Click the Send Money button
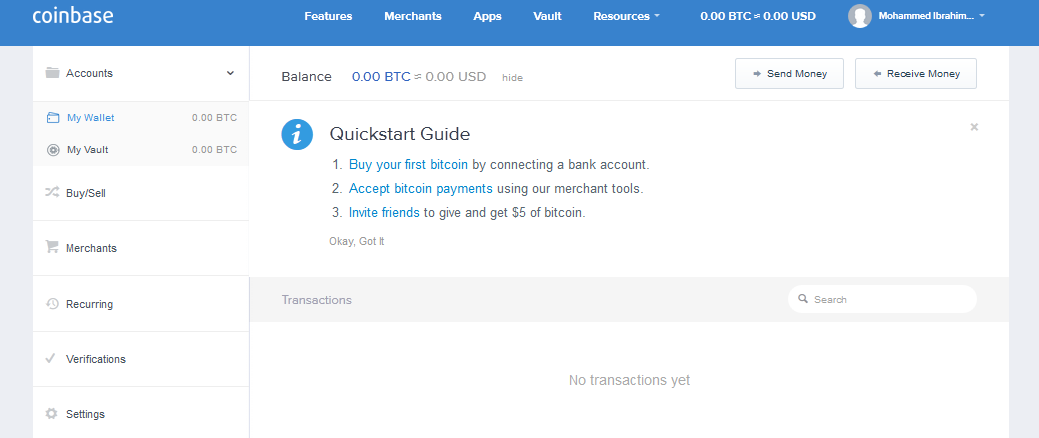Screen dimensions: 1039x438 [x=789, y=74]
